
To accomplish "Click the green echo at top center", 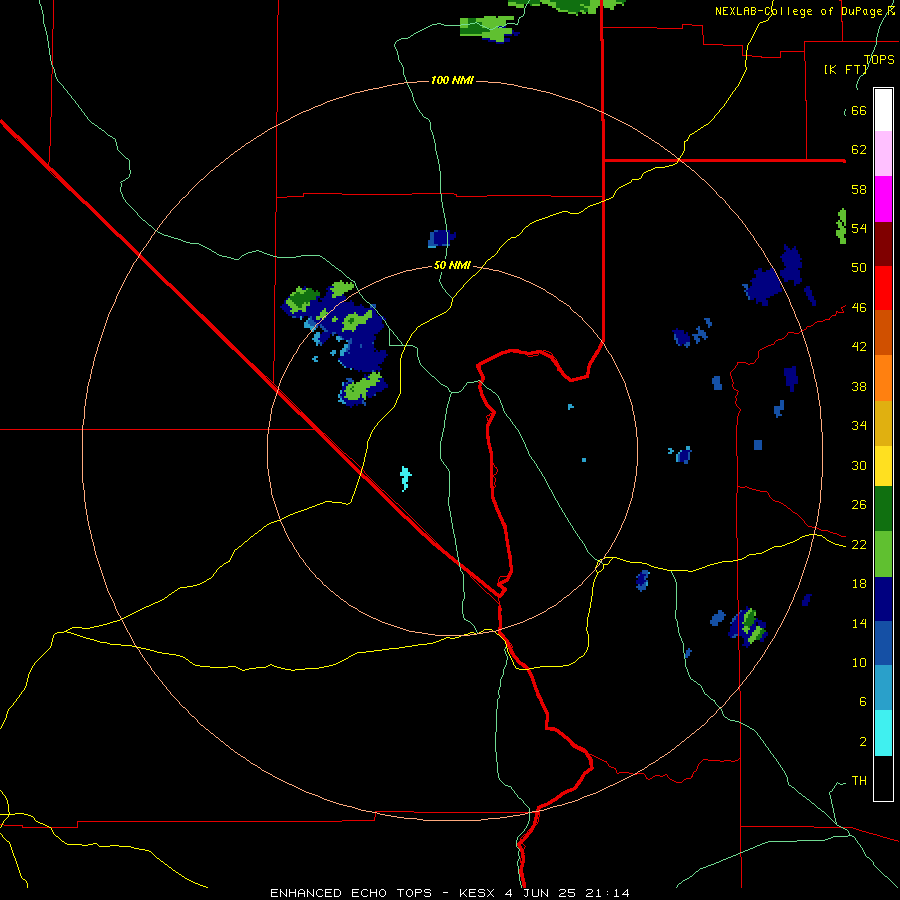I will pyautogui.click(x=489, y=29).
